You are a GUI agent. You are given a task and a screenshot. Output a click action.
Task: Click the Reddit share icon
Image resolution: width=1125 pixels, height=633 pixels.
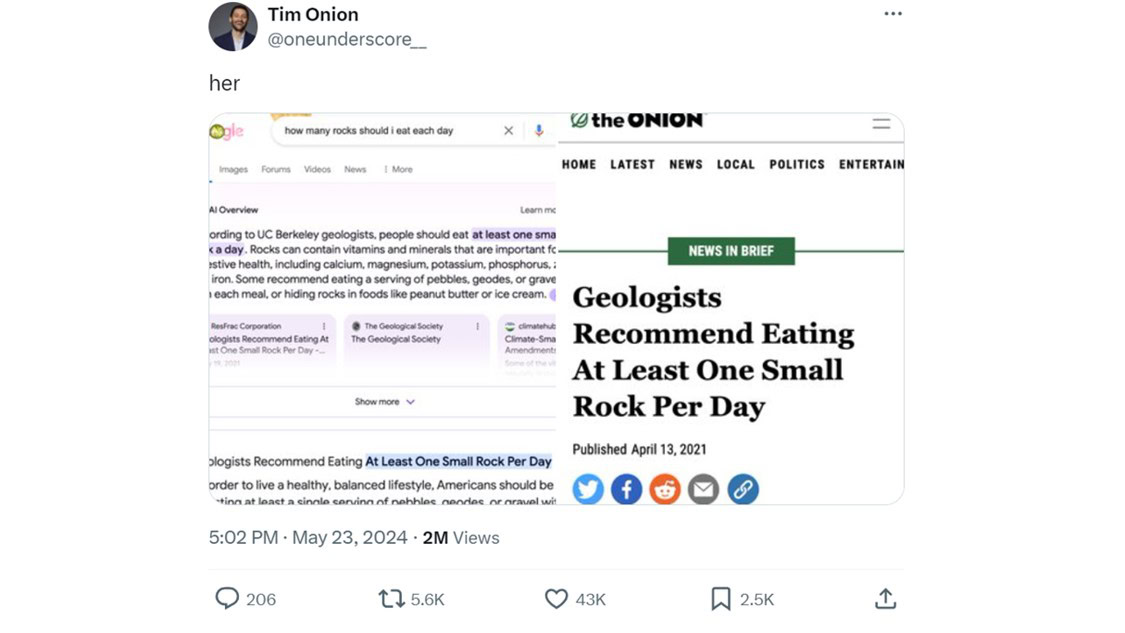tap(665, 489)
